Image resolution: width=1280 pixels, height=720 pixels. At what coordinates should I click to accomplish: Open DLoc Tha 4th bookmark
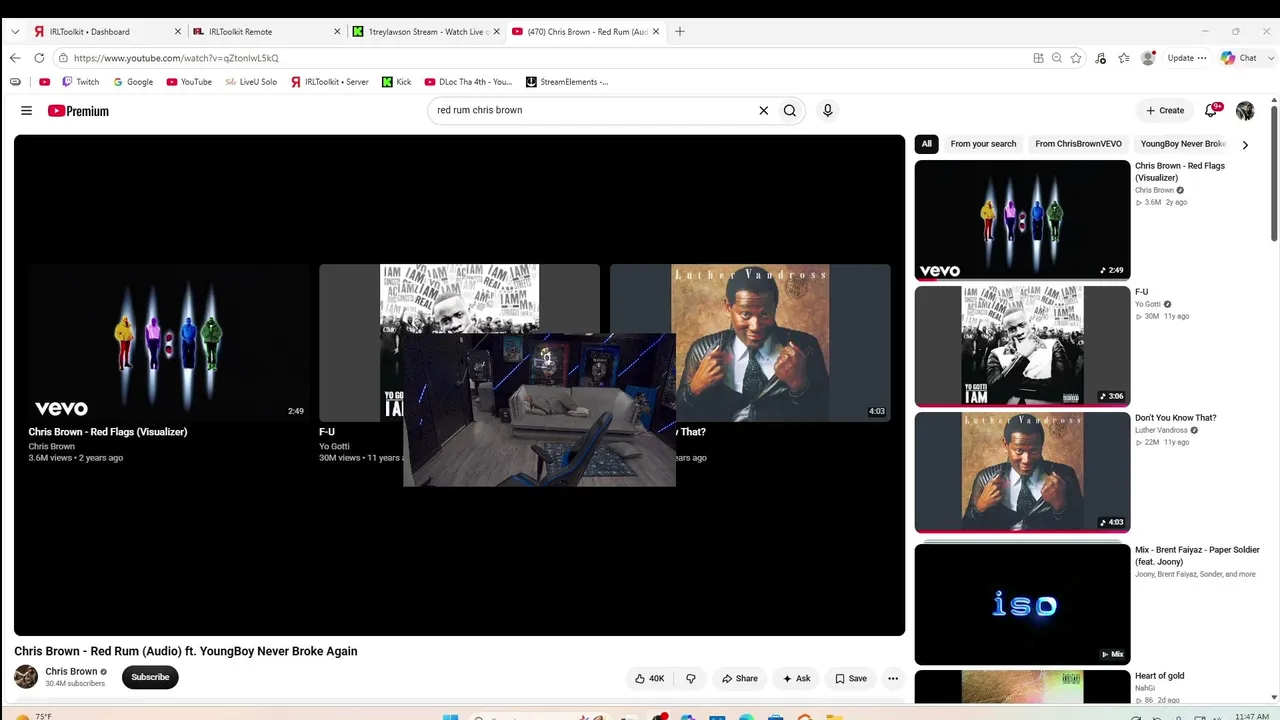click(x=469, y=82)
